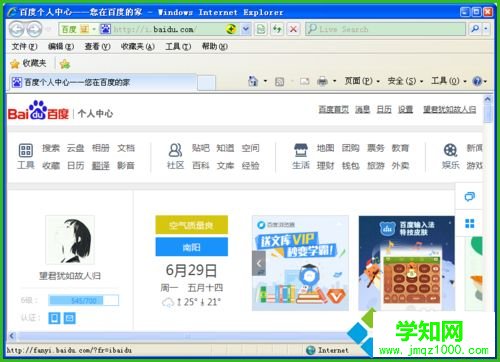Open the 查看(V) menu
The height and width of the screenshot is (362, 500).
[x=97, y=46]
